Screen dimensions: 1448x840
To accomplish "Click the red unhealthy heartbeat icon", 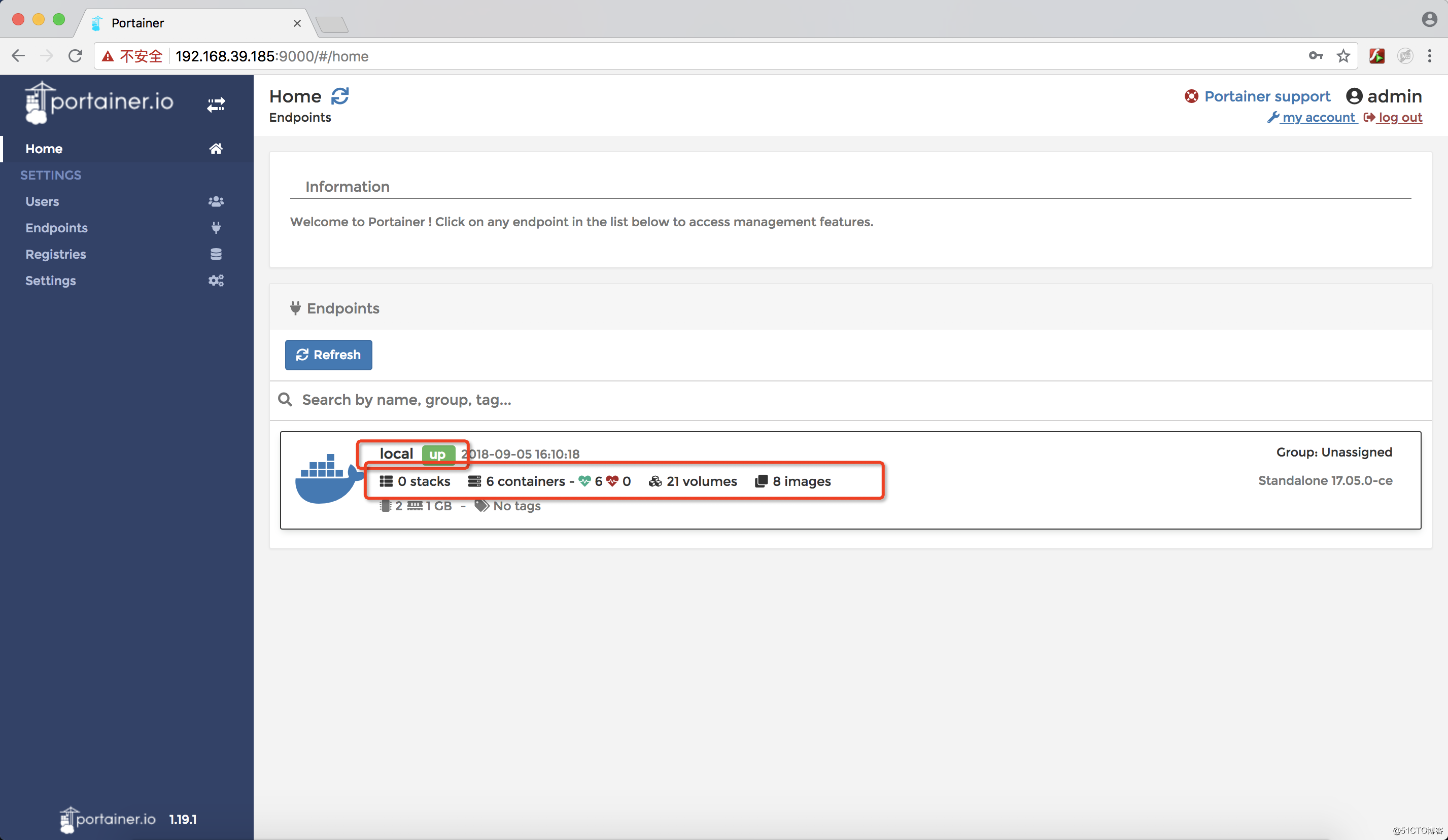I will click(x=612, y=481).
